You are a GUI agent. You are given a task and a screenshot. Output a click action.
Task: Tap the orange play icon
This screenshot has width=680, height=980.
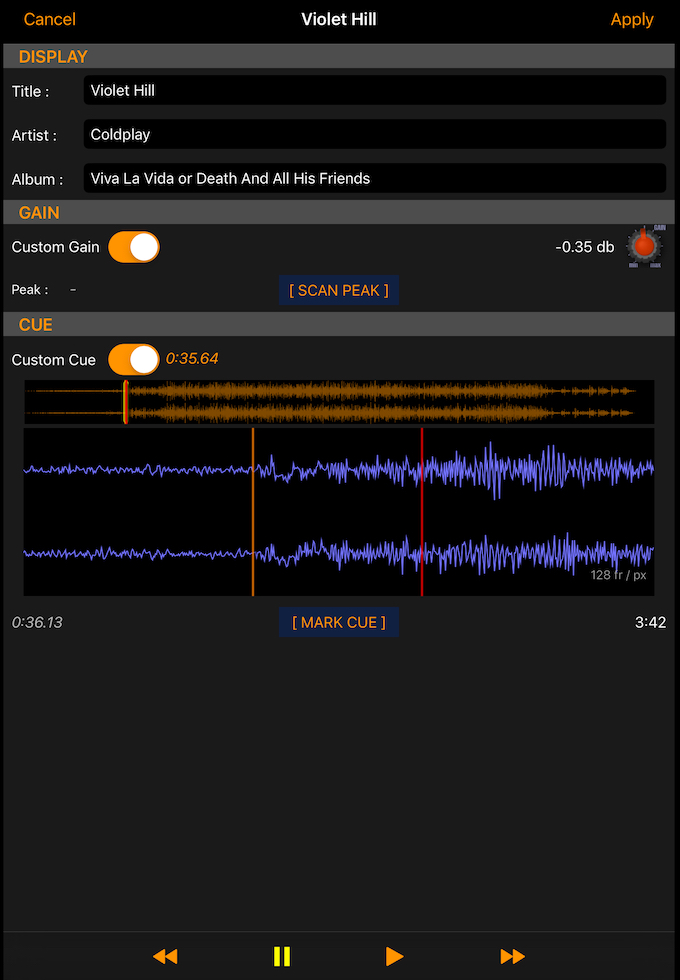pos(394,956)
